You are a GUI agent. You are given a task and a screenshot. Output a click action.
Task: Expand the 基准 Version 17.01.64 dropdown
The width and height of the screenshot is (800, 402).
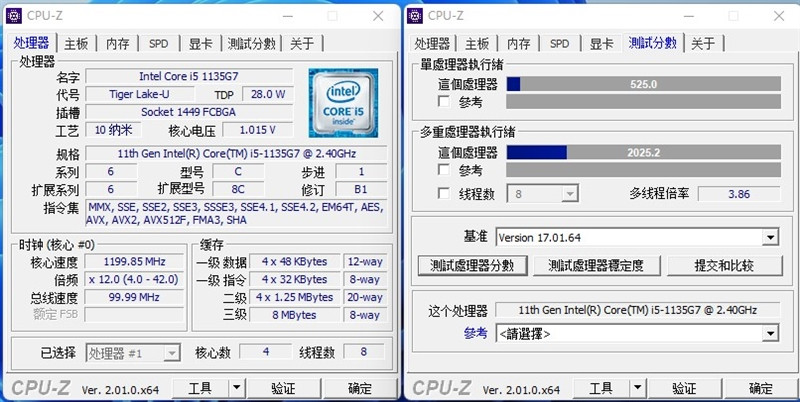[x=770, y=237]
